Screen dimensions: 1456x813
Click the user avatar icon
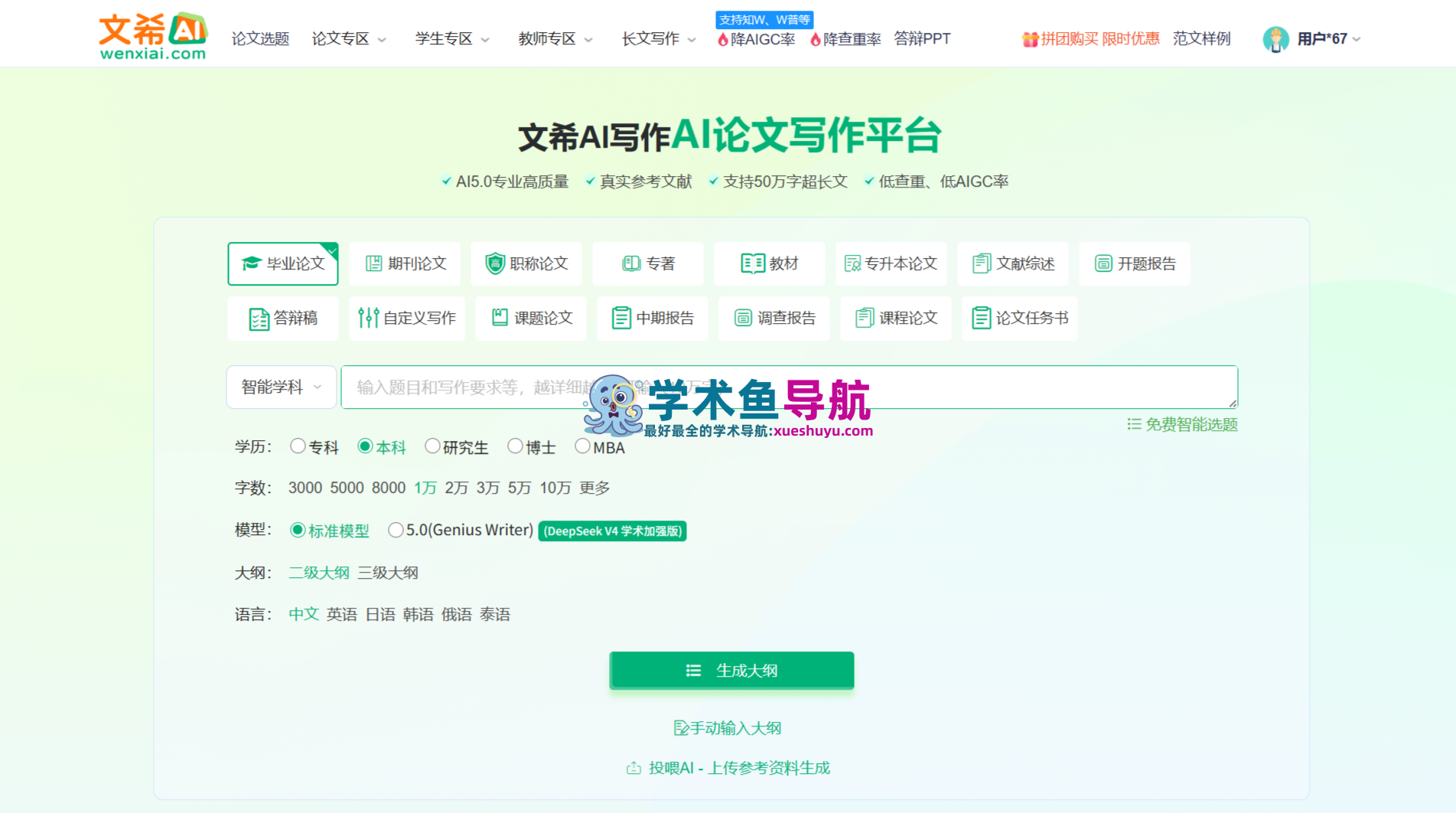pyautogui.click(x=1275, y=39)
